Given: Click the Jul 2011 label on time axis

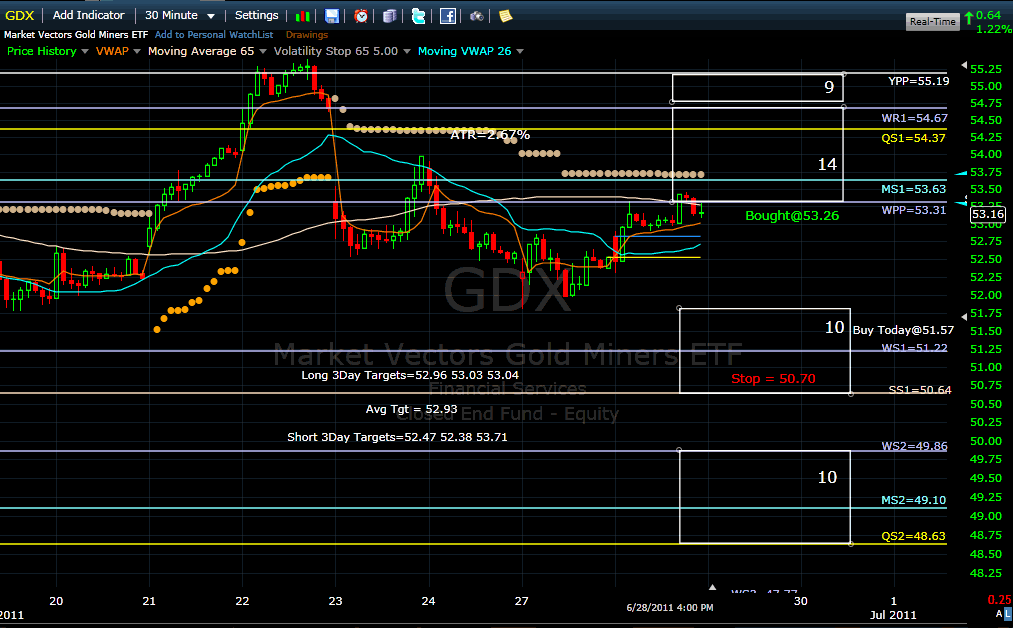Looking at the screenshot, I should [893, 614].
